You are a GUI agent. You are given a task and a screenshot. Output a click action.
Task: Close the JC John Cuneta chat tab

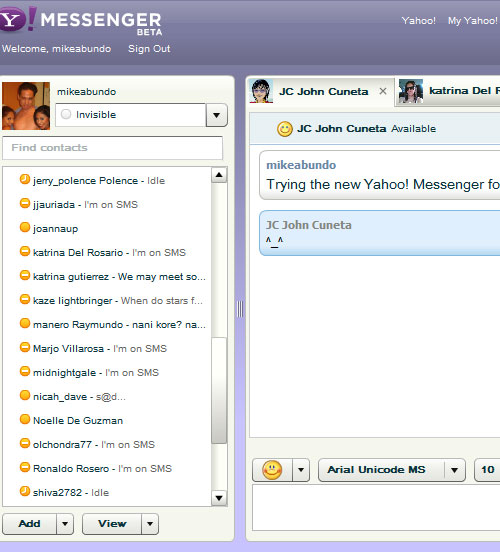click(x=383, y=92)
